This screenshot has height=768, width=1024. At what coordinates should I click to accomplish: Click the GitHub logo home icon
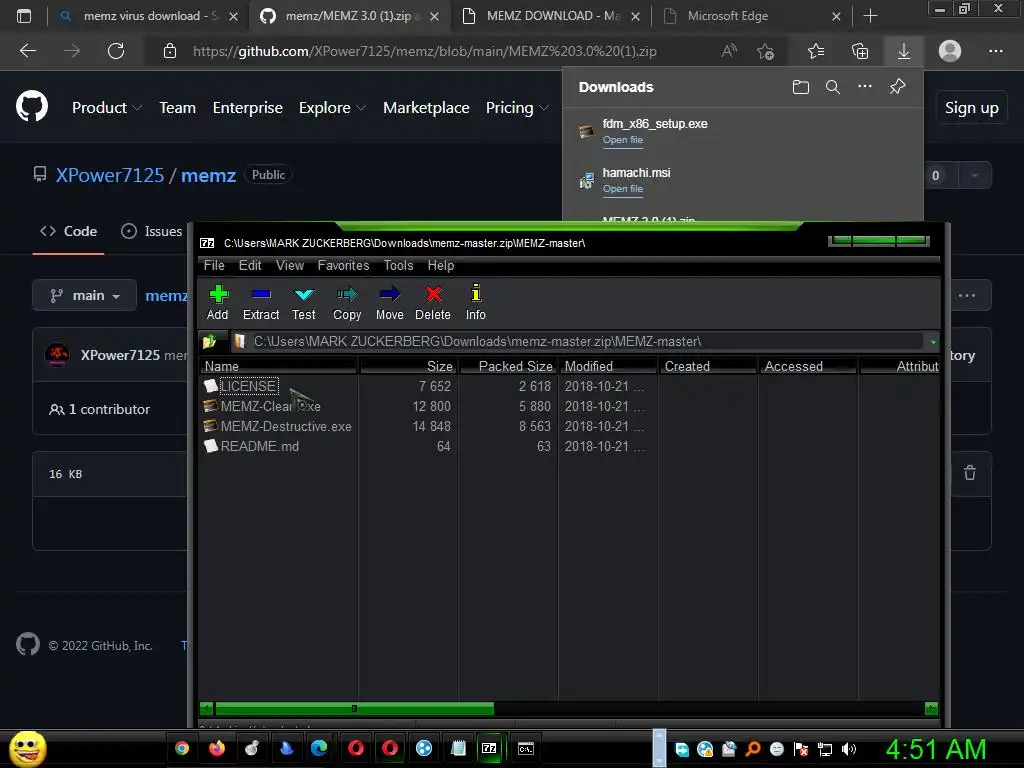(31, 106)
